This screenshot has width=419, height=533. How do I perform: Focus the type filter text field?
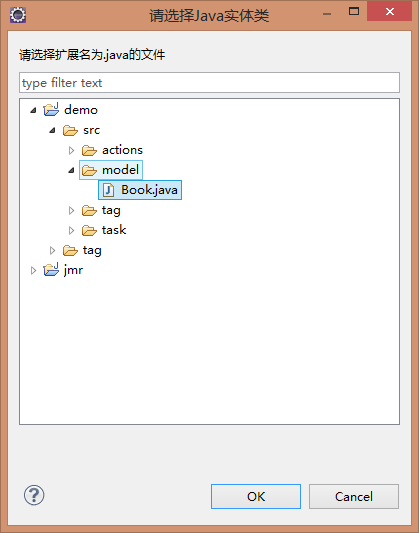[209, 83]
